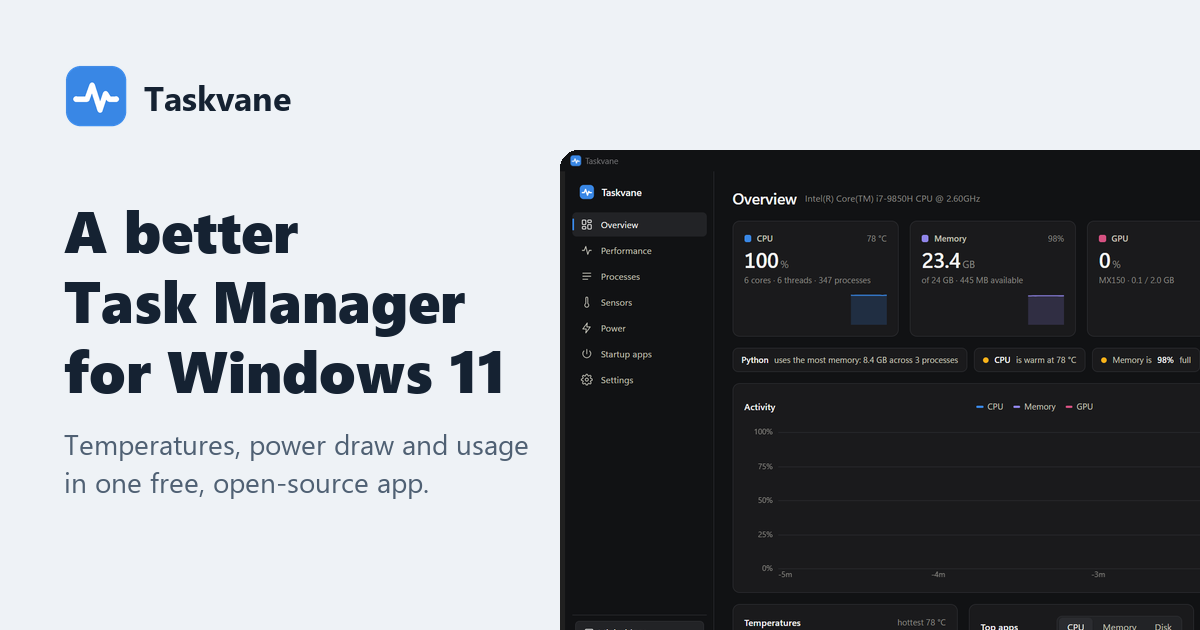The width and height of the screenshot is (1200, 630).
Task: Click the pink square beside GPU card title
Action: tap(1102, 239)
